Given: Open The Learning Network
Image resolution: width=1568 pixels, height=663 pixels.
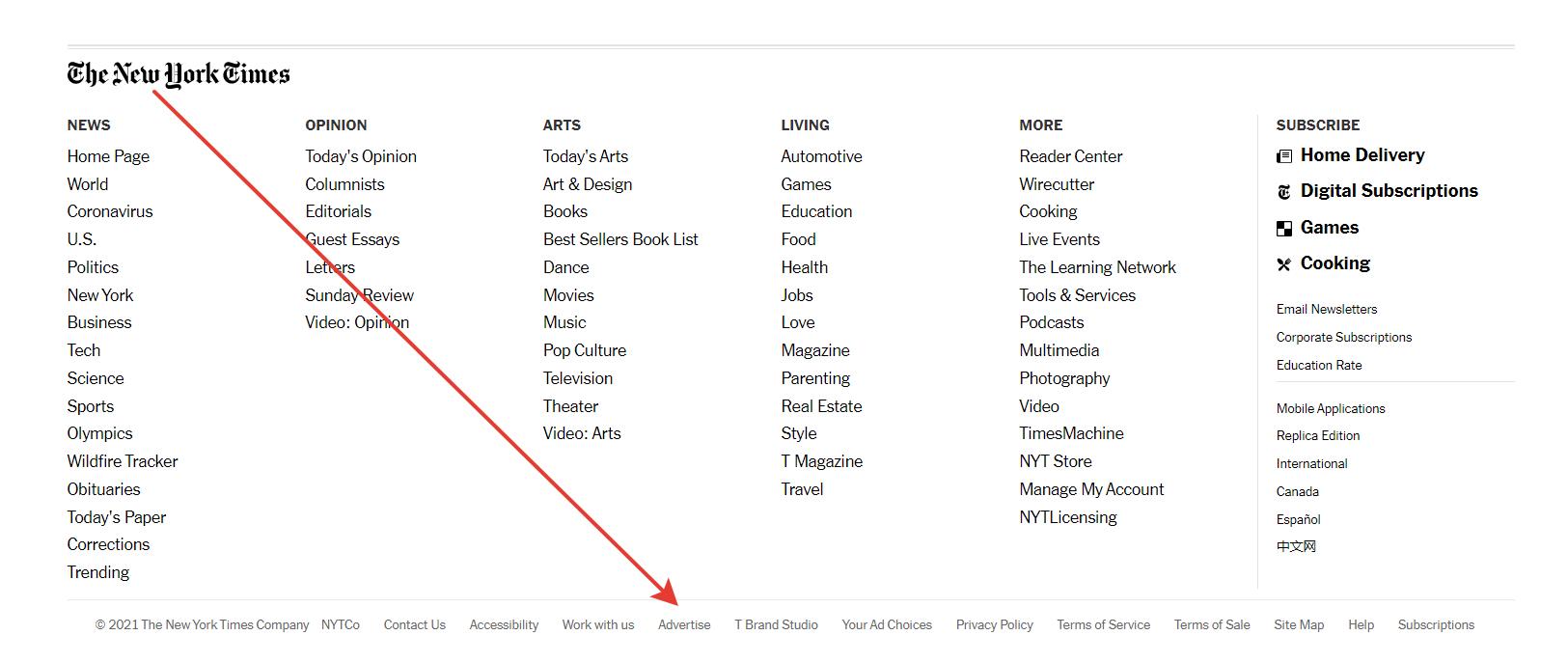Looking at the screenshot, I should [1098, 267].
